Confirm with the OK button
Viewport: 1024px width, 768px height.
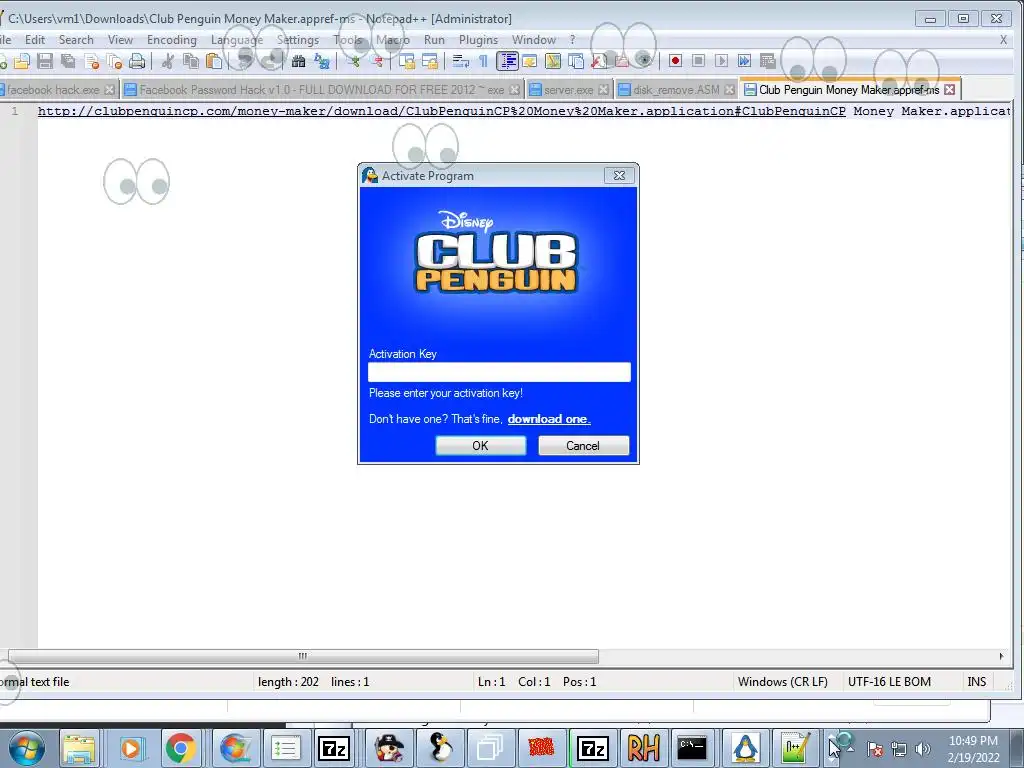pos(481,445)
